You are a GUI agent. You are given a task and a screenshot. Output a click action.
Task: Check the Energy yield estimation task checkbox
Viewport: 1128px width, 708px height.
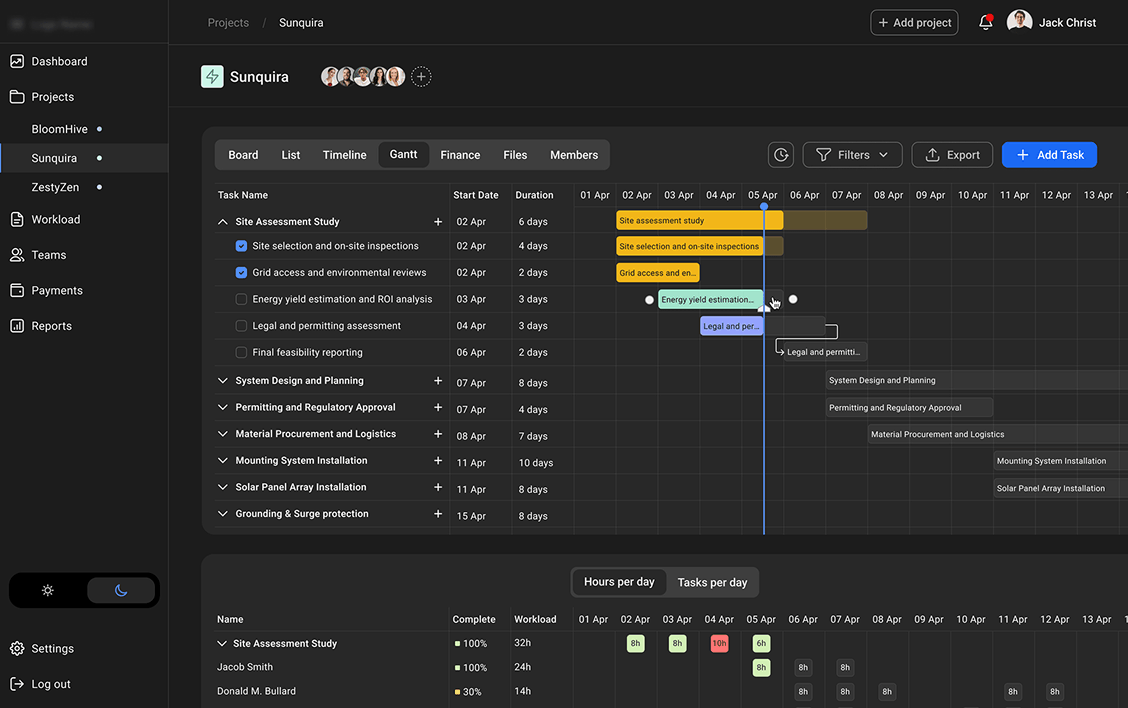coord(240,298)
